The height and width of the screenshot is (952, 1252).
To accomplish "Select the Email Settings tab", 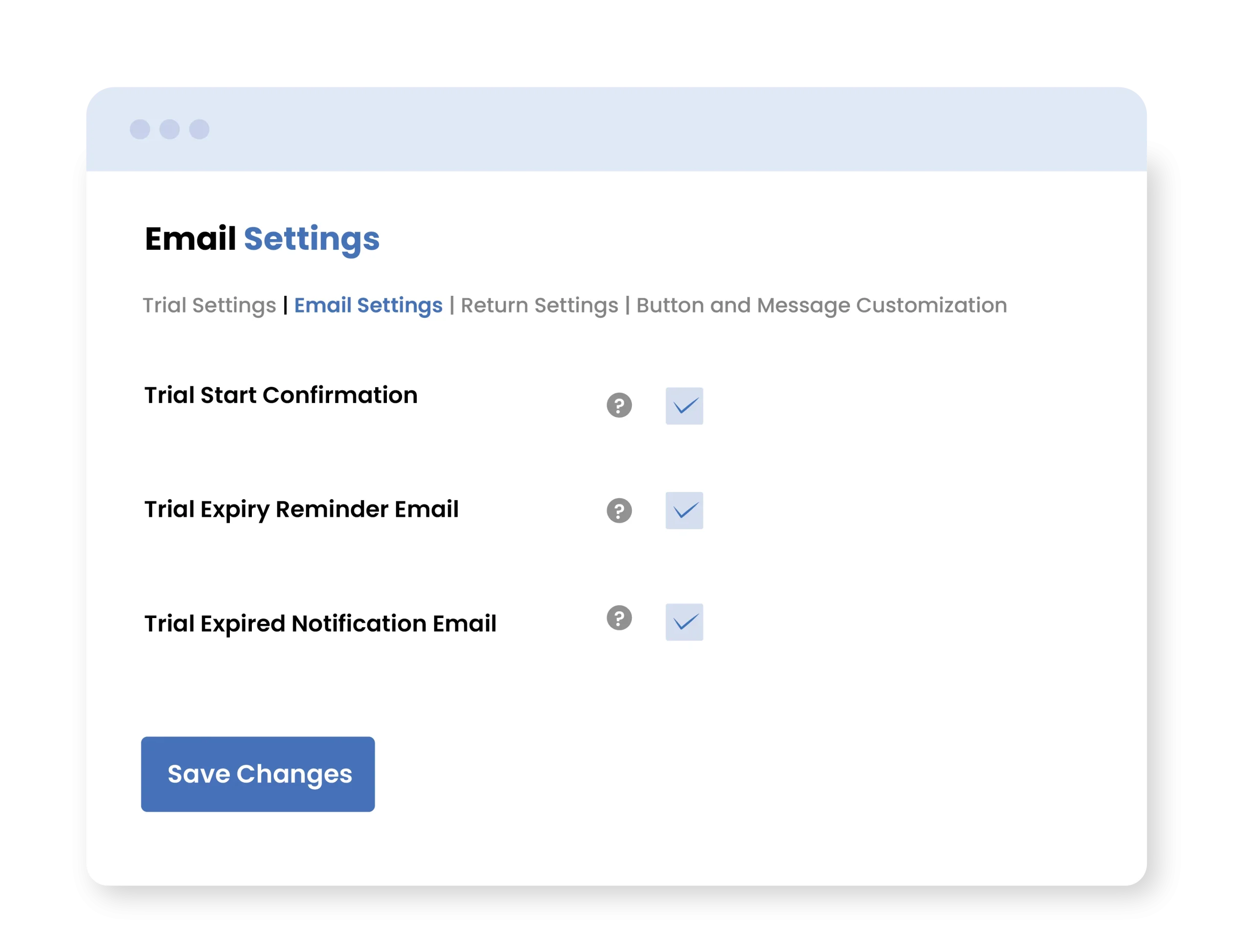I will tap(368, 306).
